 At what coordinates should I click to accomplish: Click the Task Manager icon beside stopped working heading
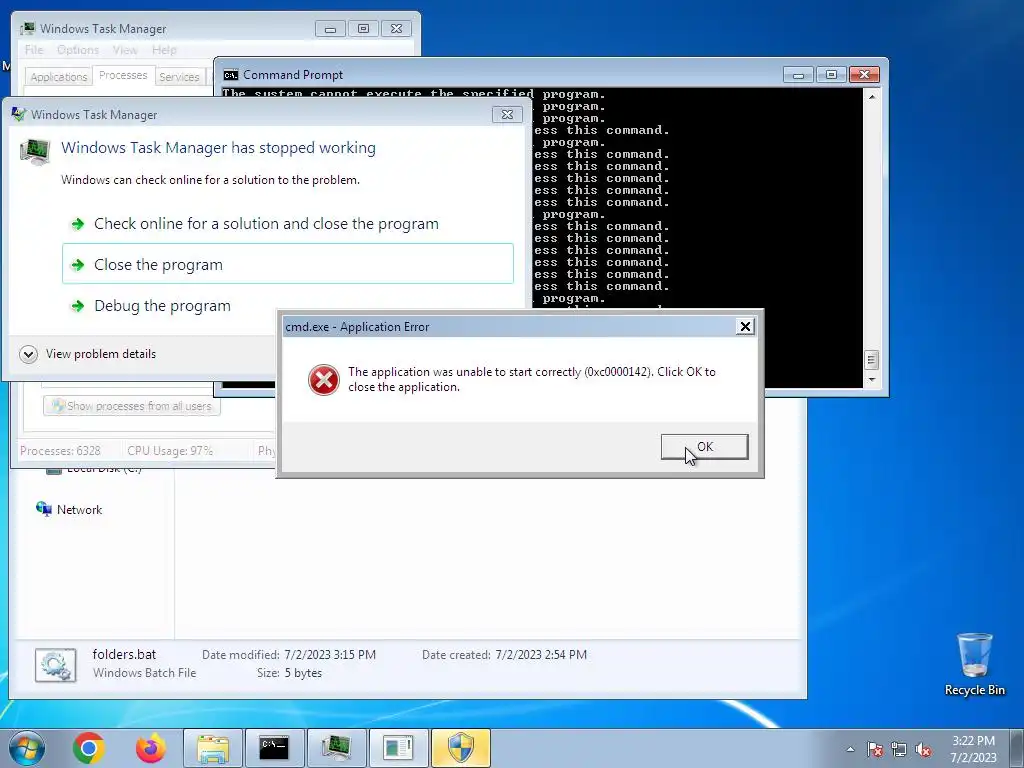35,152
